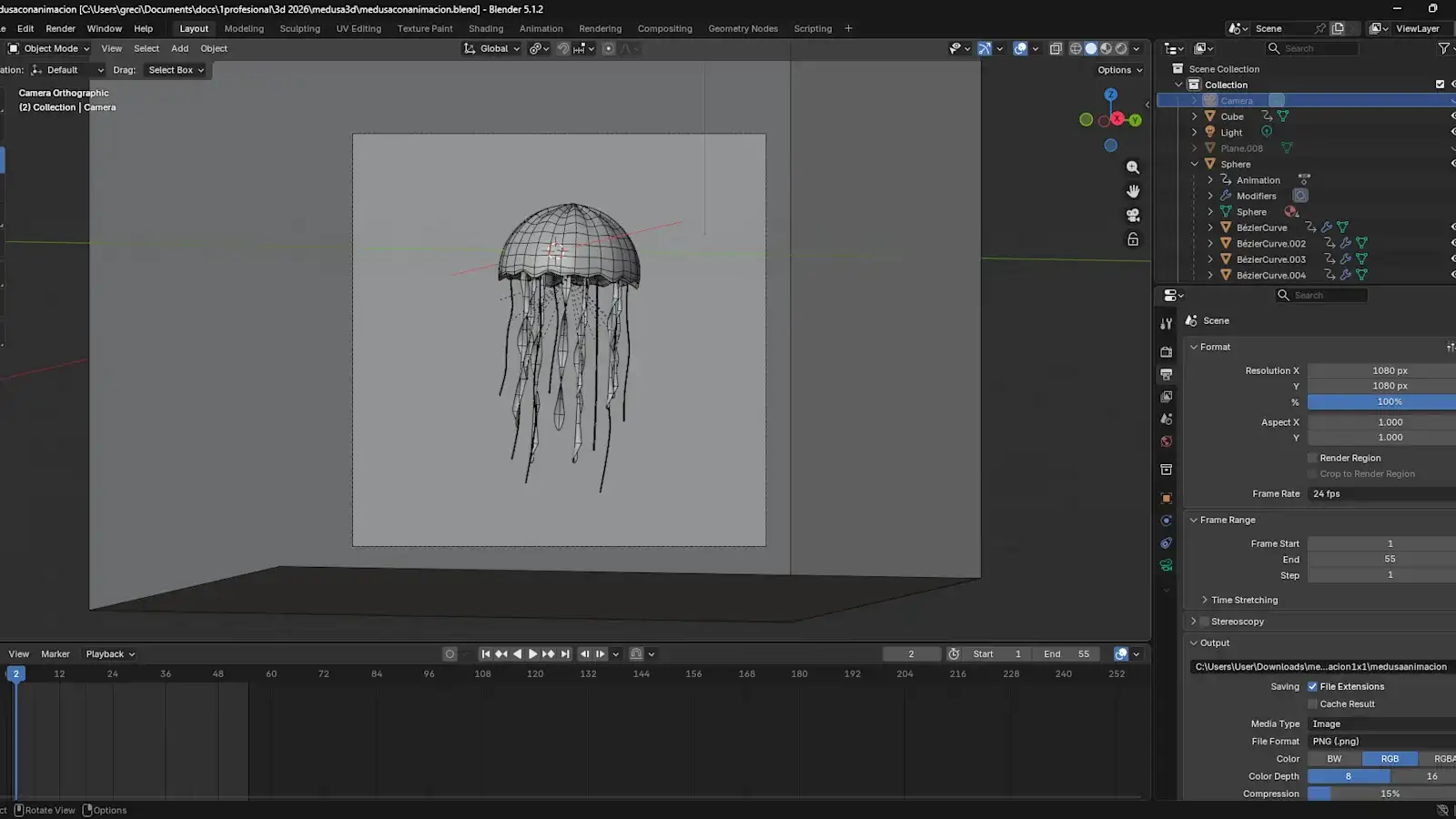Enable the Cache Result checkbox
The height and width of the screenshot is (819, 1456).
[x=1312, y=704]
